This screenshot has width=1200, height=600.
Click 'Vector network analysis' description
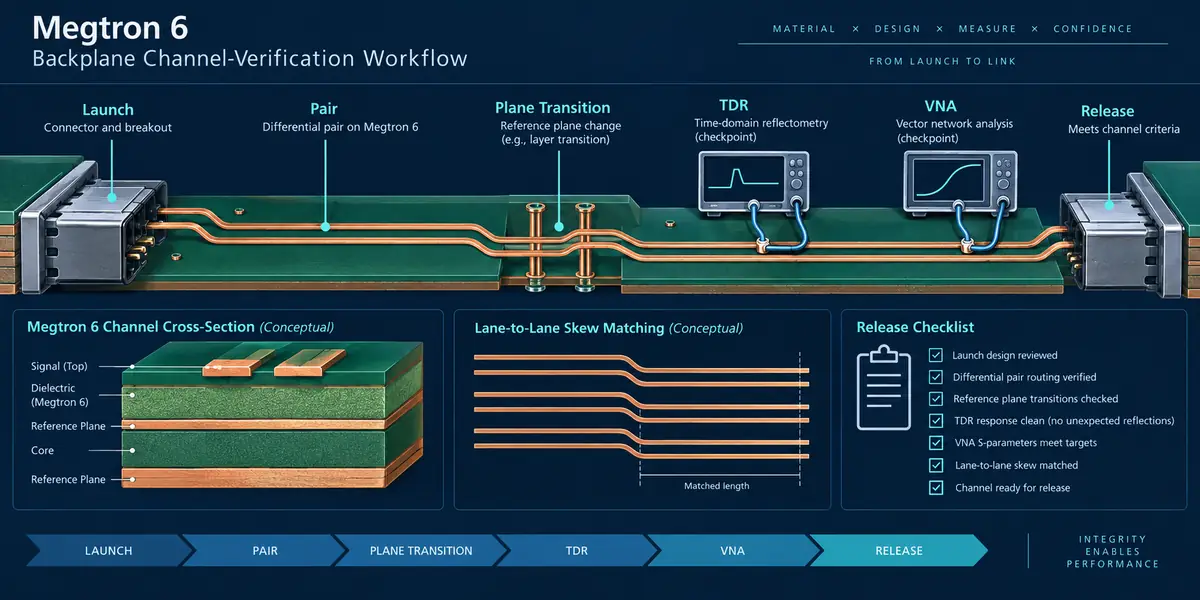pyautogui.click(x=954, y=124)
